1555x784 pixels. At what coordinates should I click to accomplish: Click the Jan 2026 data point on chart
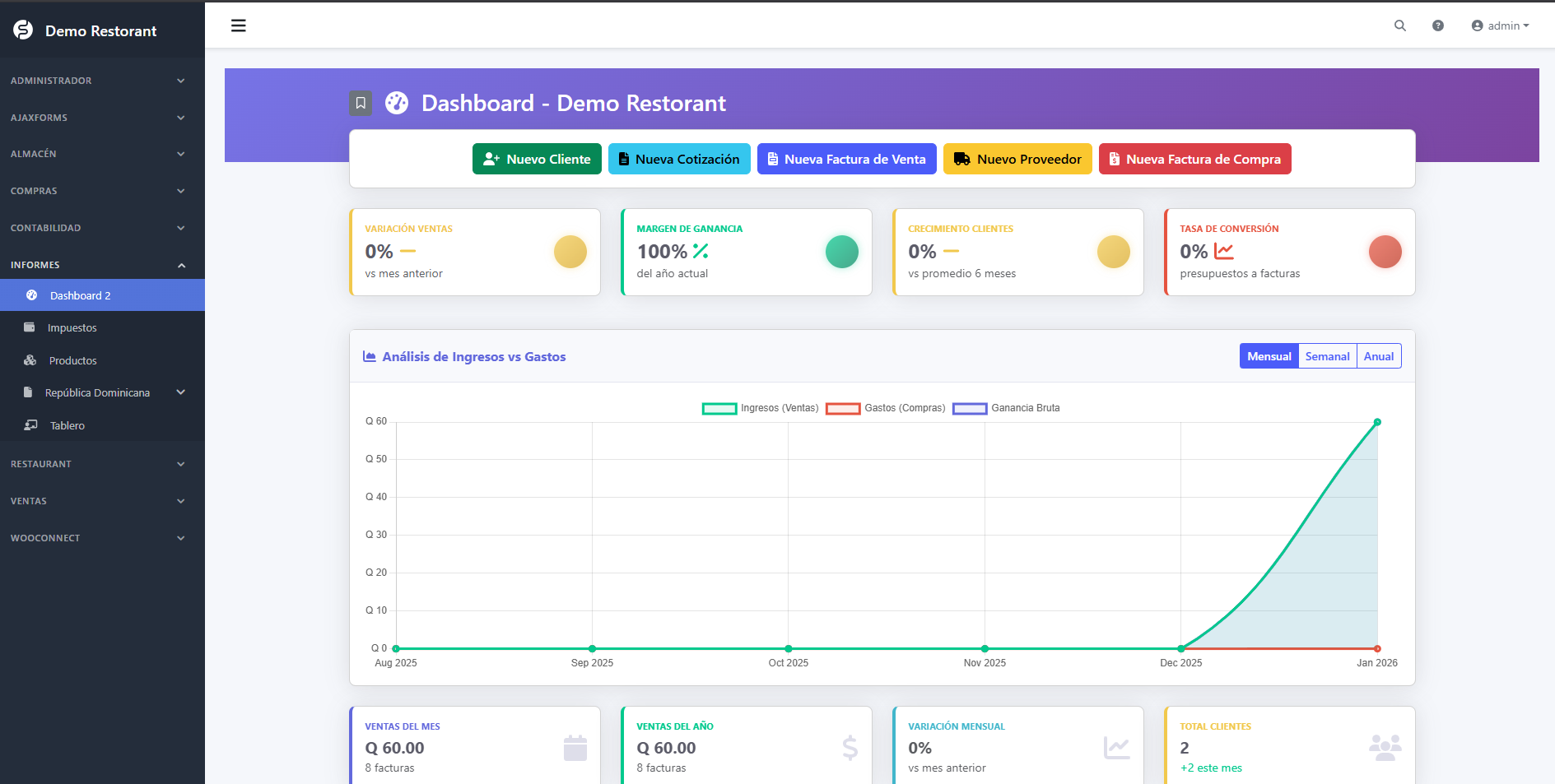(x=1377, y=422)
